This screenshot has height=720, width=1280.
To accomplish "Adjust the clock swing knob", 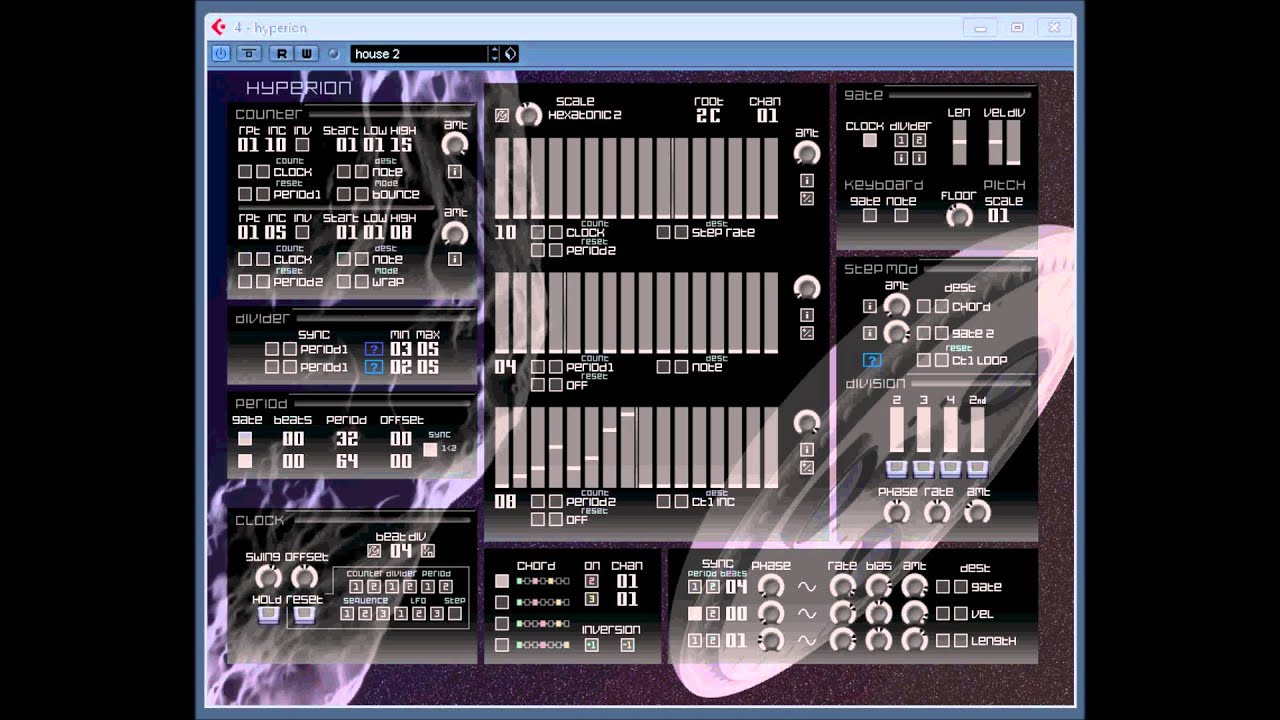I will click(x=268, y=577).
